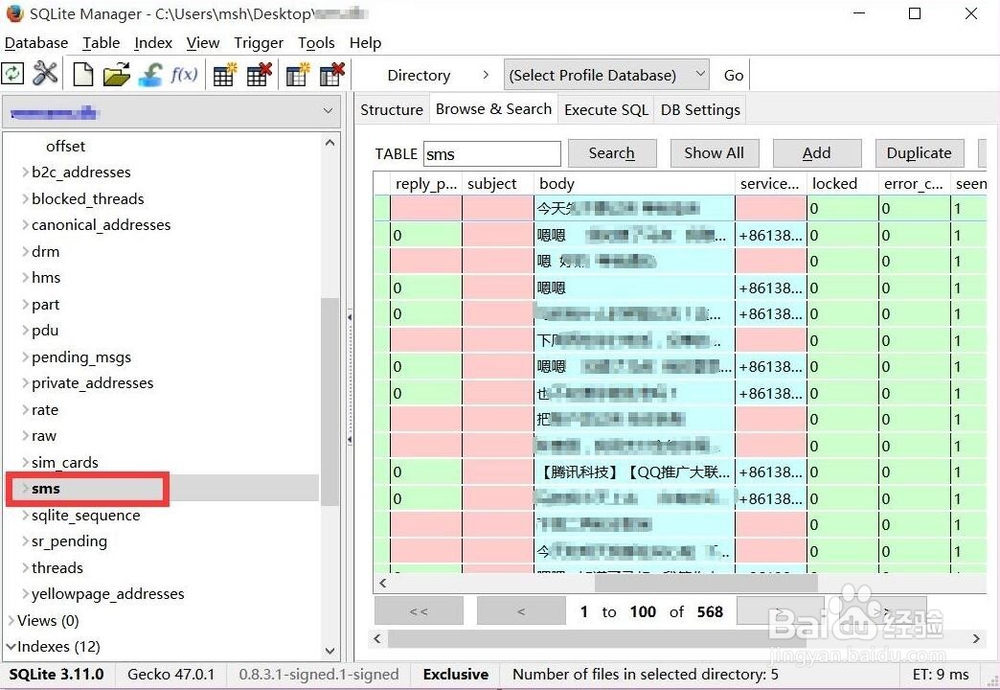The width and height of the screenshot is (1000, 690).
Task: Click the Exclusive status bar entry
Action: click(x=456, y=674)
